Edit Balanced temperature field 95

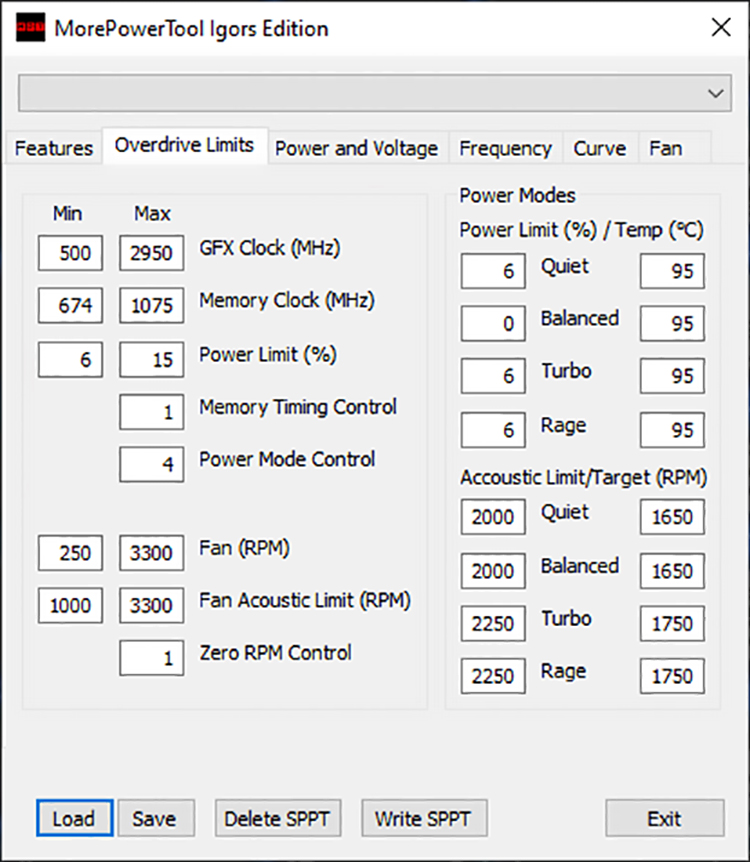point(672,323)
